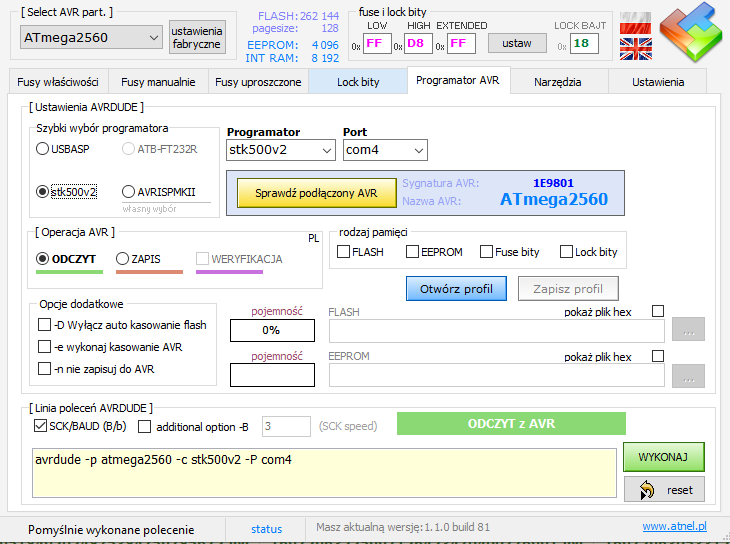Open the FLASH file browse button
Image resolution: width=730 pixels, height=544 pixels.
[688, 329]
